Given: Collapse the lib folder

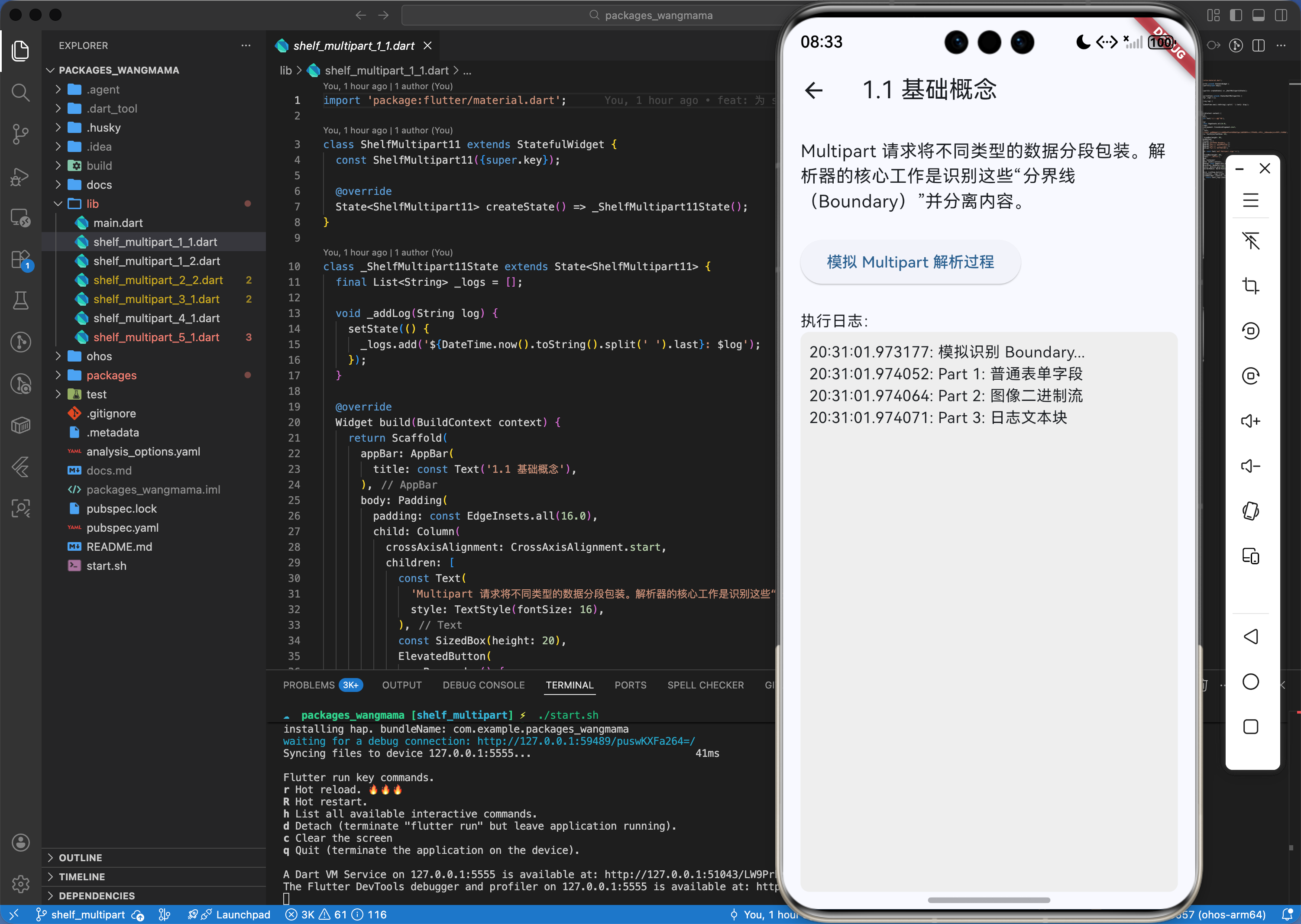Looking at the screenshot, I should click(x=92, y=204).
